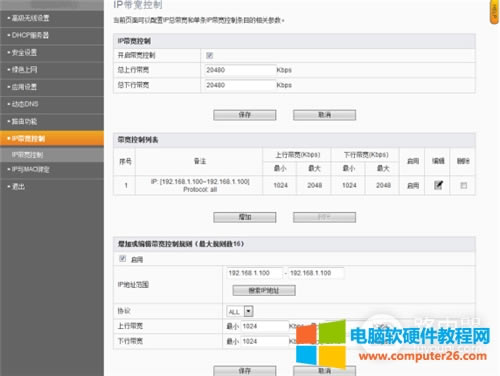Screen dimensions: 500x376
Task: Click the 保存 button under total bandwidth settings
Action: tap(245, 115)
